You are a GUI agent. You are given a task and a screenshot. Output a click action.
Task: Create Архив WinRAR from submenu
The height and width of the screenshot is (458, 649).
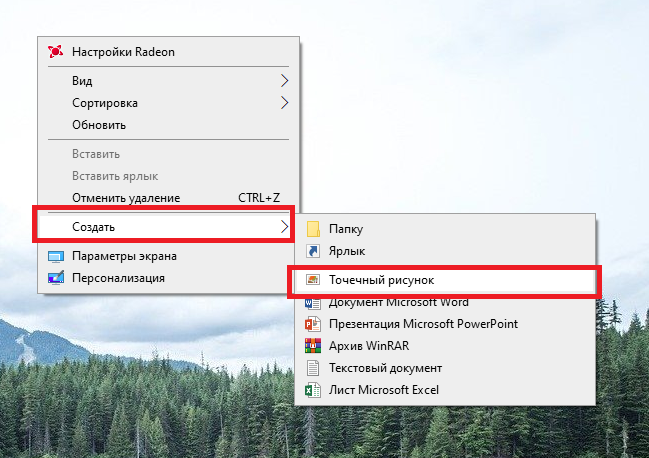point(445,345)
